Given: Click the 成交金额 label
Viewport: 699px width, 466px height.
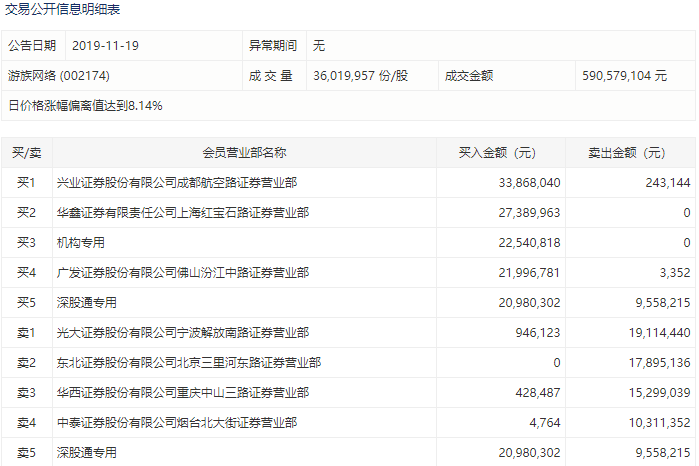Looking at the screenshot, I should coord(469,75).
